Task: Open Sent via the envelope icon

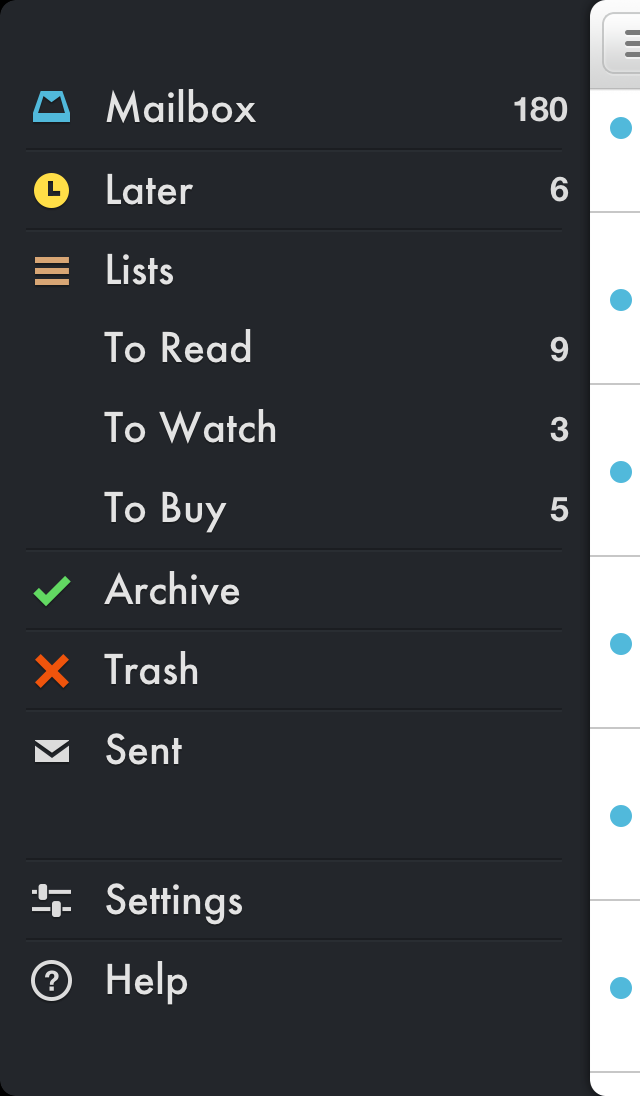Action: (x=50, y=750)
